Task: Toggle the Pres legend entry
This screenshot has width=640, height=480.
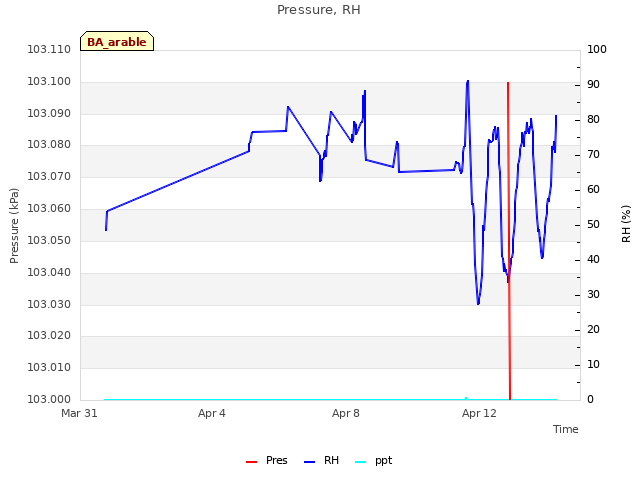Action: [x=267, y=460]
